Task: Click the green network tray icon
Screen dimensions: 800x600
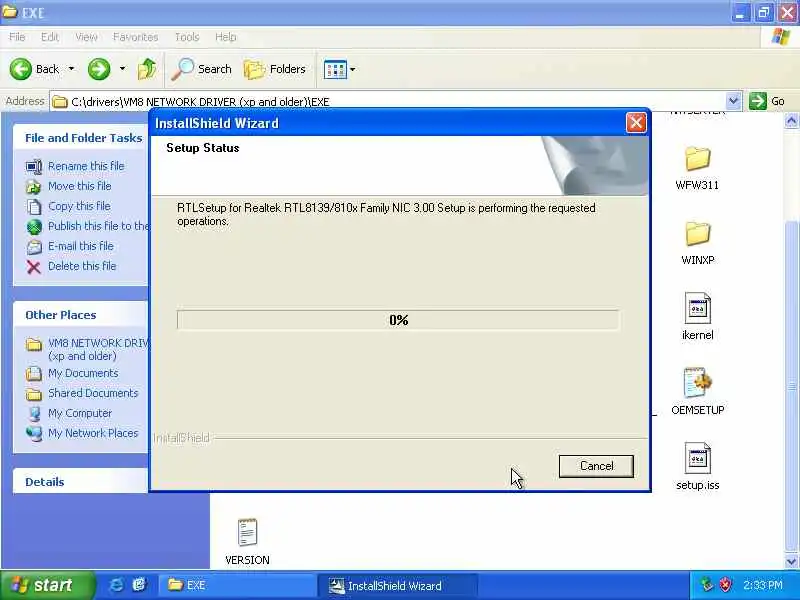Action: coord(707,585)
